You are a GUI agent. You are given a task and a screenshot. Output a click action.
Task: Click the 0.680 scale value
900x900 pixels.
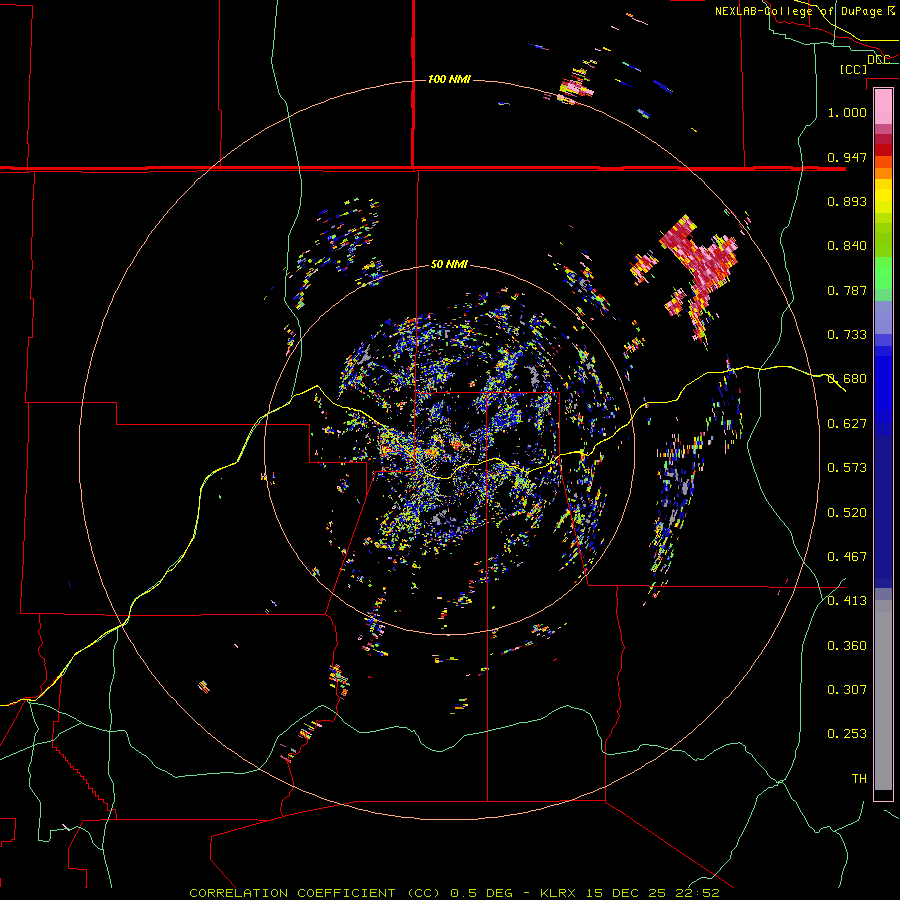point(847,379)
